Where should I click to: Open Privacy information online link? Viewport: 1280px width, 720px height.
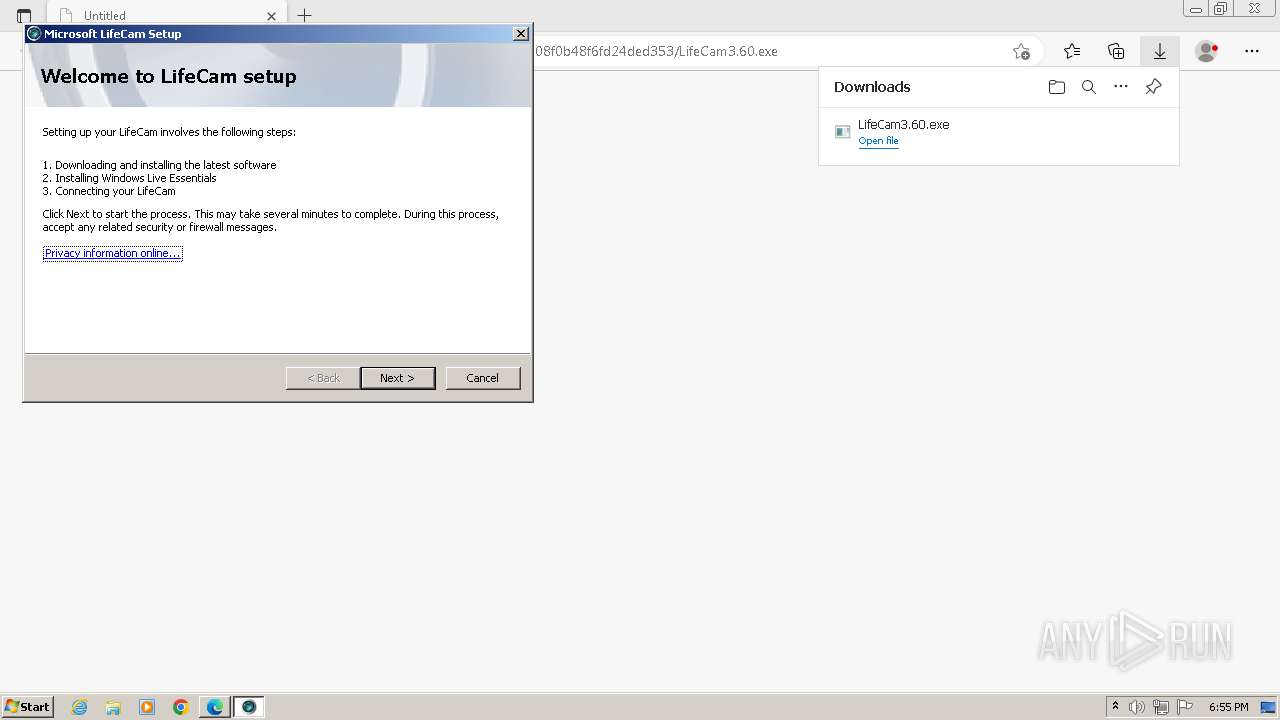112,253
